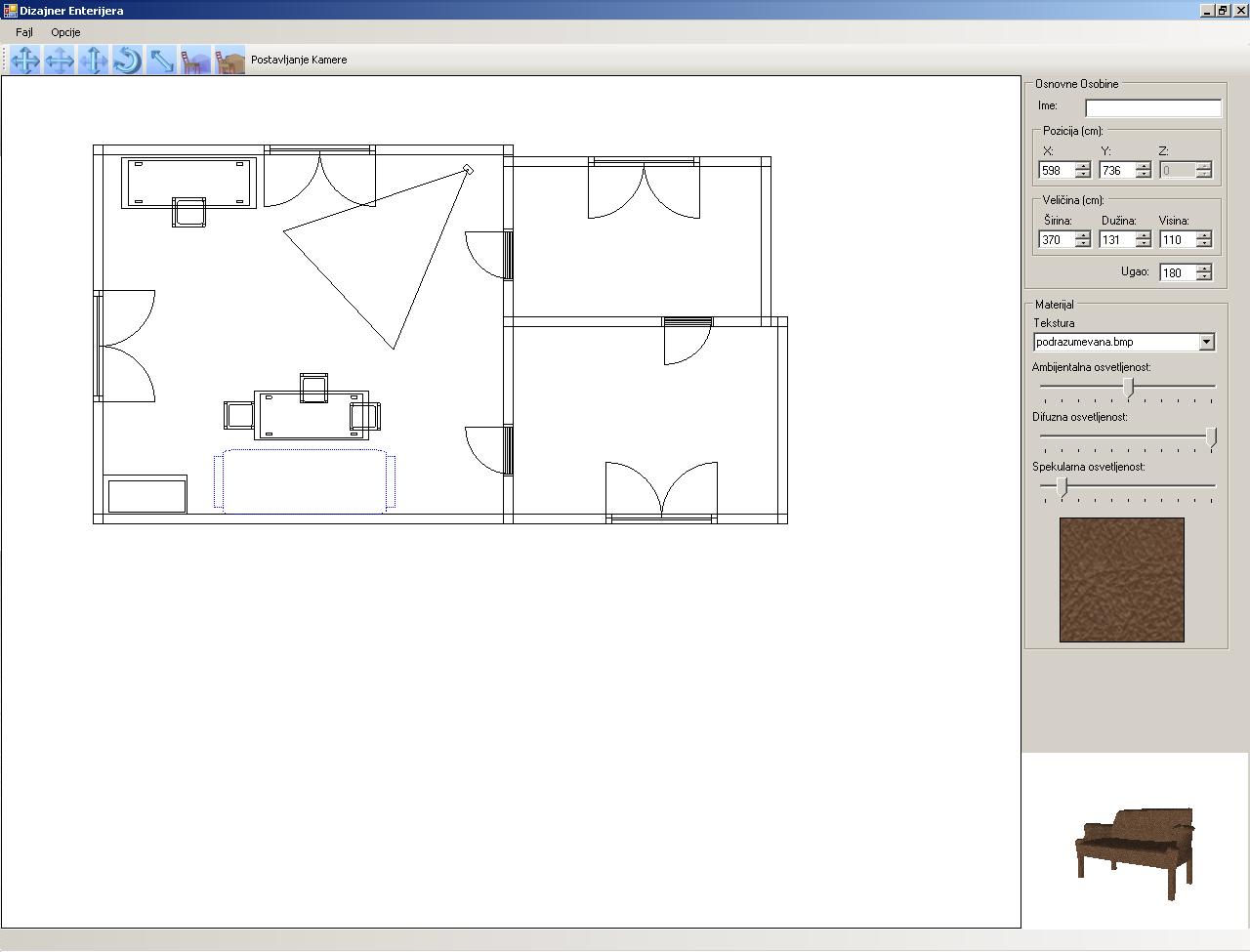Click the chair with table toolbar icon
1250x952 pixels.
tap(229, 61)
